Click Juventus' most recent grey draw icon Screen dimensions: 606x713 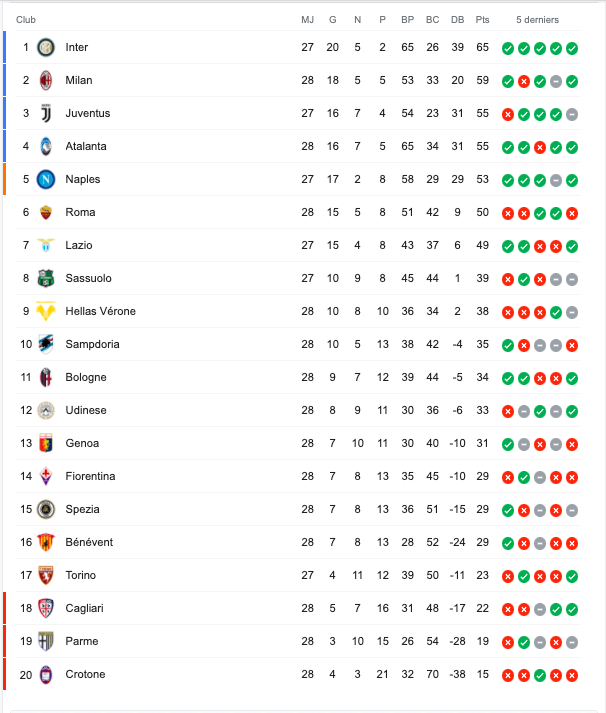tap(572, 114)
